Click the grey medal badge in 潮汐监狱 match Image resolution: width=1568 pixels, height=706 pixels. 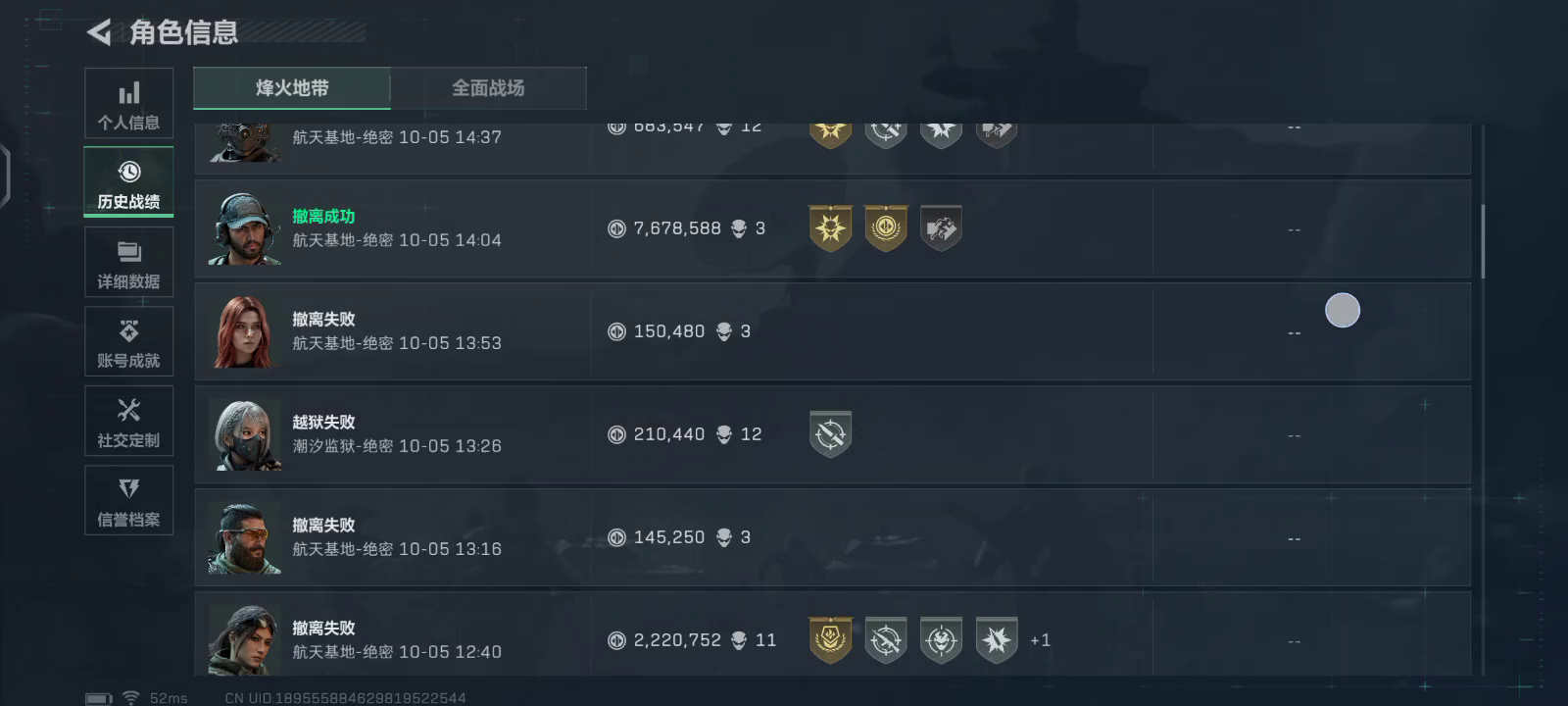click(830, 434)
